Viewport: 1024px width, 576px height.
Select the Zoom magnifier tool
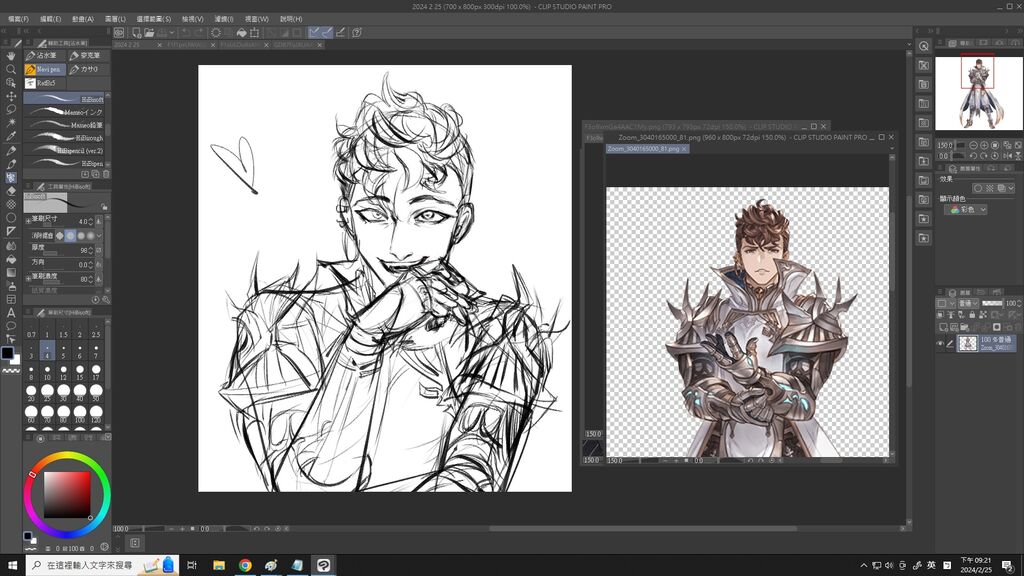[11, 69]
